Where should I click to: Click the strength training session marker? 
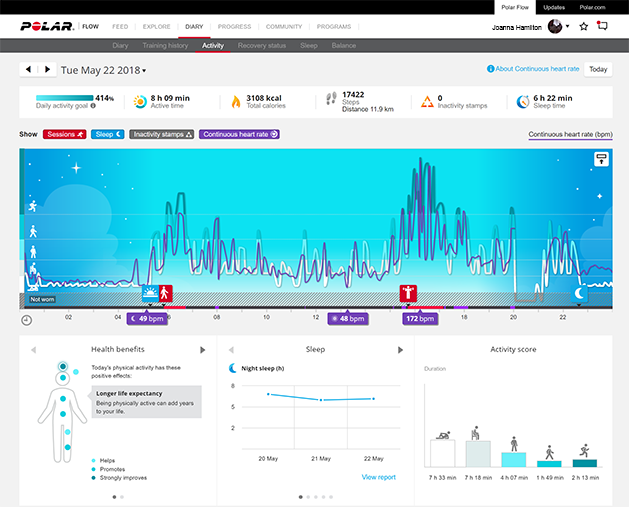point(407,293)
